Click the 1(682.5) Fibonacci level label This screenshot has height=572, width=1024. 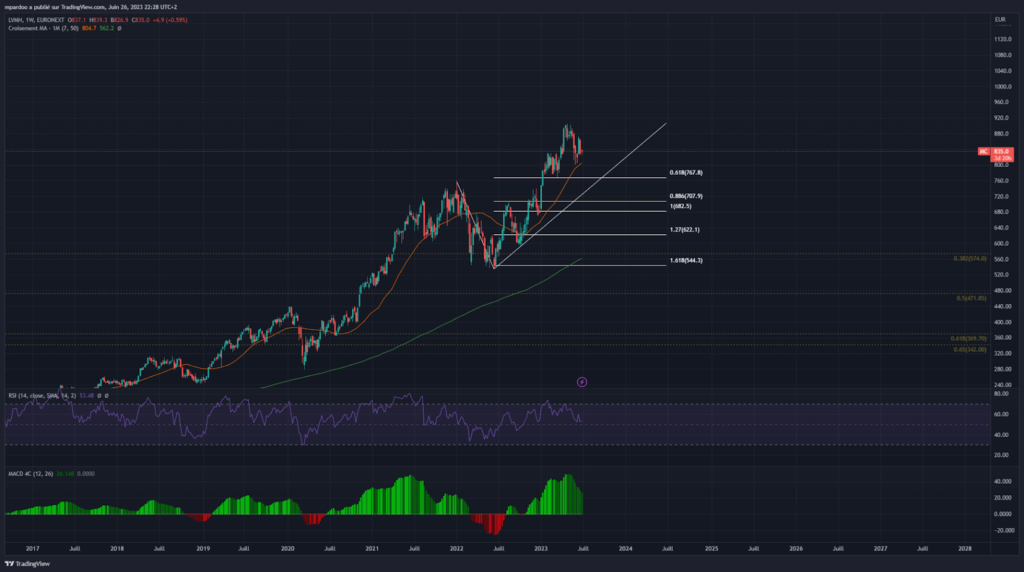pos(681,206)
